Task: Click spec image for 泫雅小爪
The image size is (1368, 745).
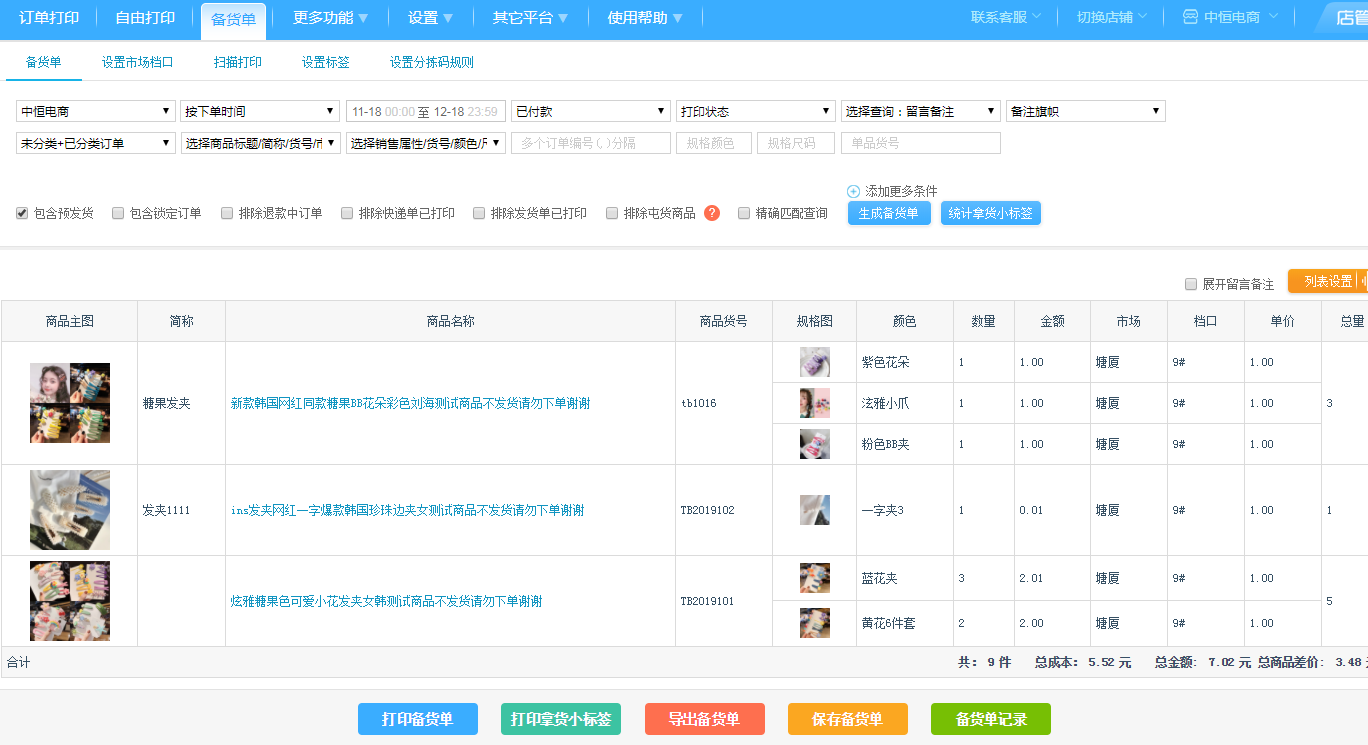Action: click(x=815, y=403)
